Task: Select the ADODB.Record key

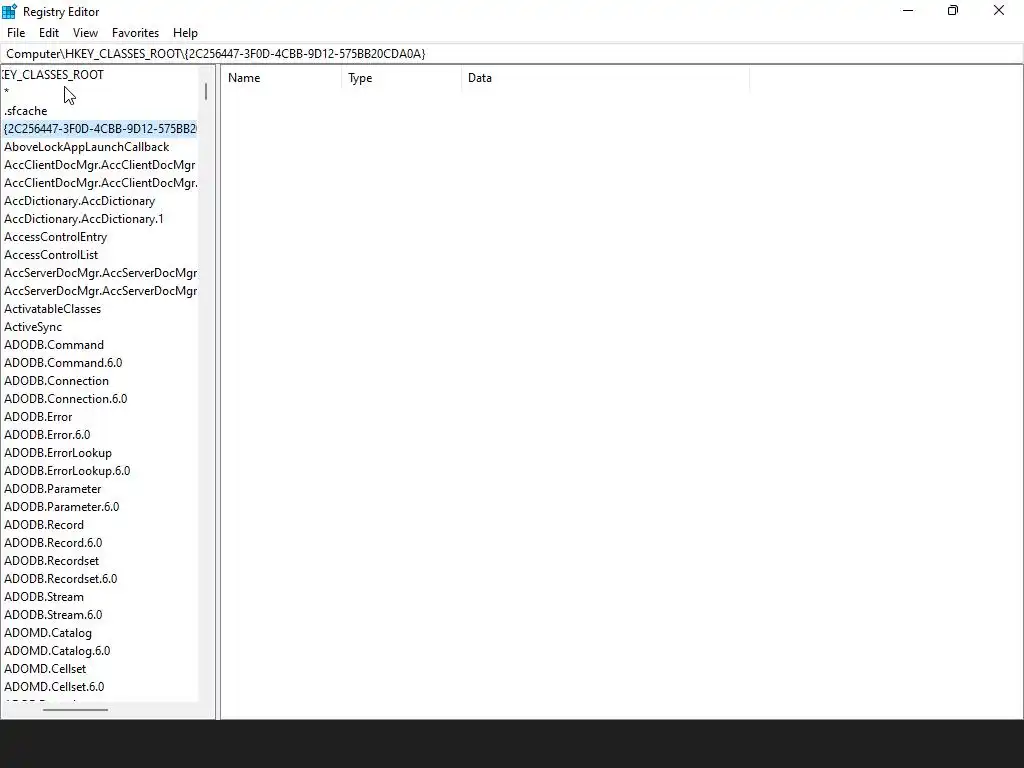Action: (x=44, y=525)
